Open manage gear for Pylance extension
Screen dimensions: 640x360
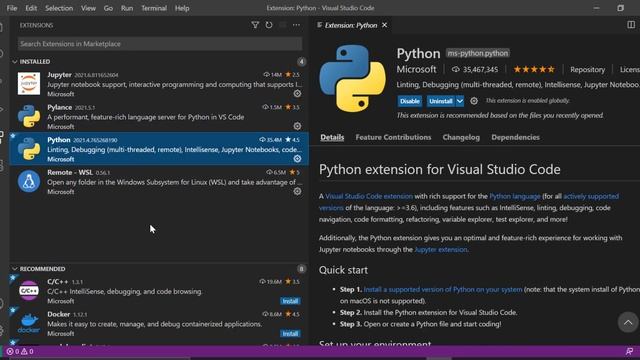point(297,126)
